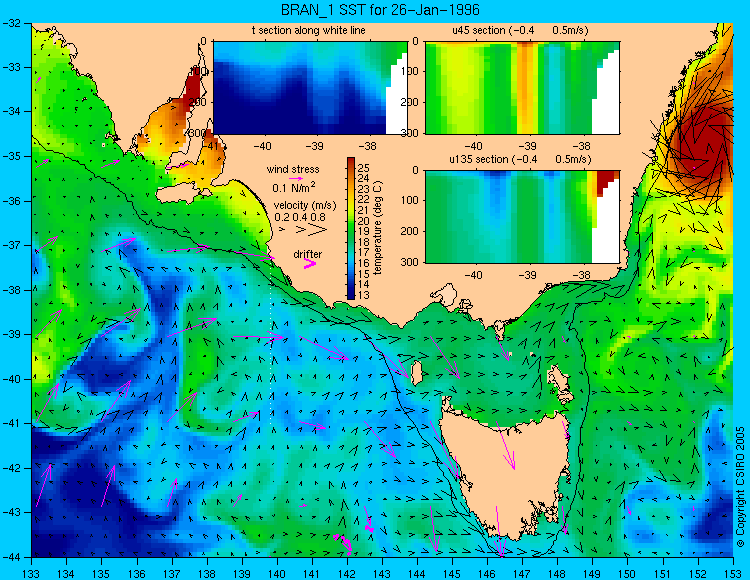The height and width of the screenshot is (580, 750).
Task: Open the u45 velocity section inset plot
Action: point(522,88)
